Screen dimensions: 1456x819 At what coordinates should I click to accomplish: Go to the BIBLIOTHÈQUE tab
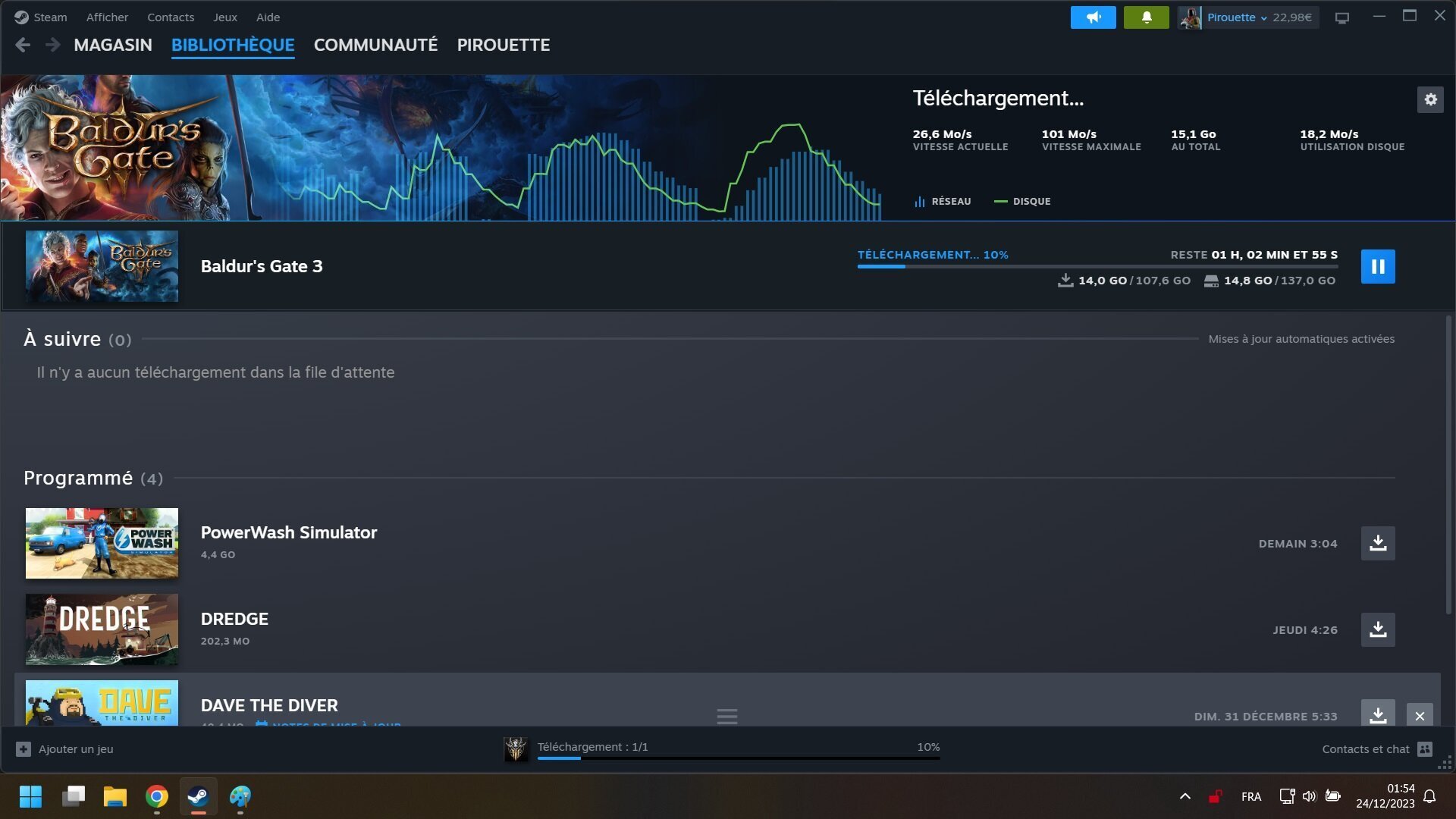[233, 45]
